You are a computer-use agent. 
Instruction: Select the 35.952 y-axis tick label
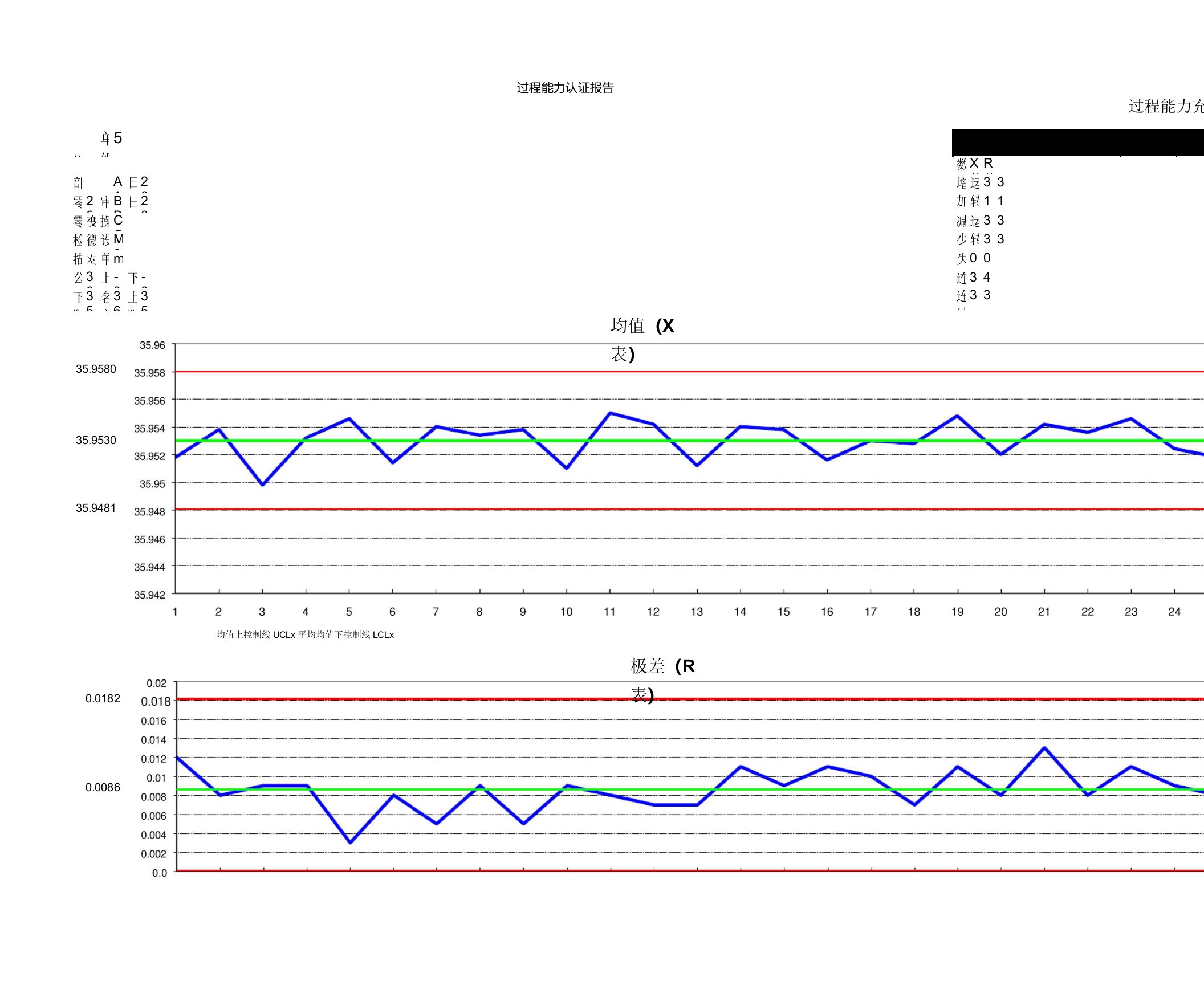click(x=149, y=457)
